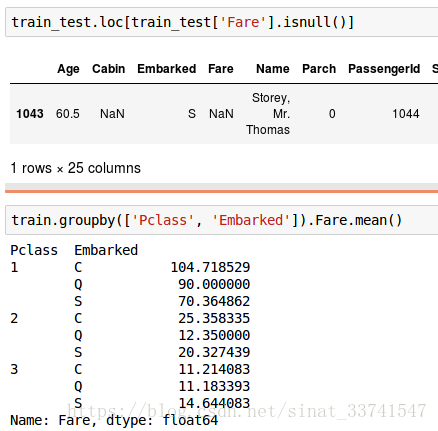The height and width of the screenshot is (431, 438).
Task: Select row index 1043
Action: click(30, 114)
